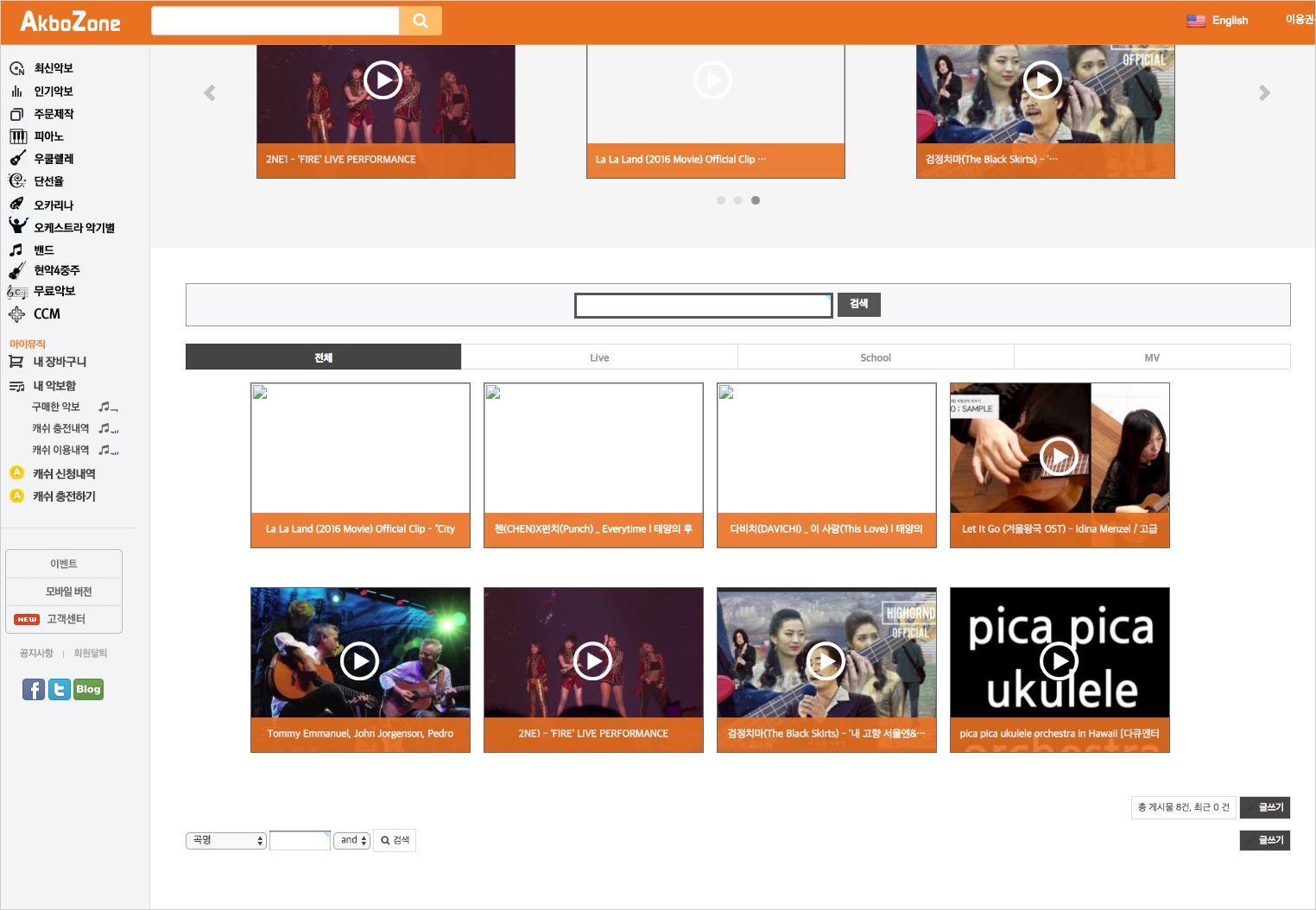Screen dimensions: 1316x910
Task: Open the 곡명 search field dropdown
Action: (226, 840)
